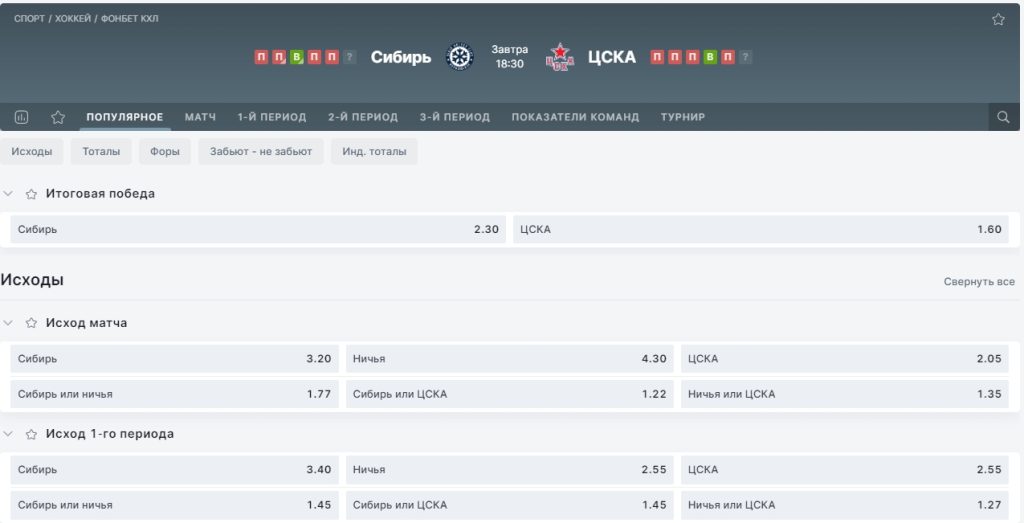Open the 2-й период tab
This screenshot has height=523, width=1024.
362,117
